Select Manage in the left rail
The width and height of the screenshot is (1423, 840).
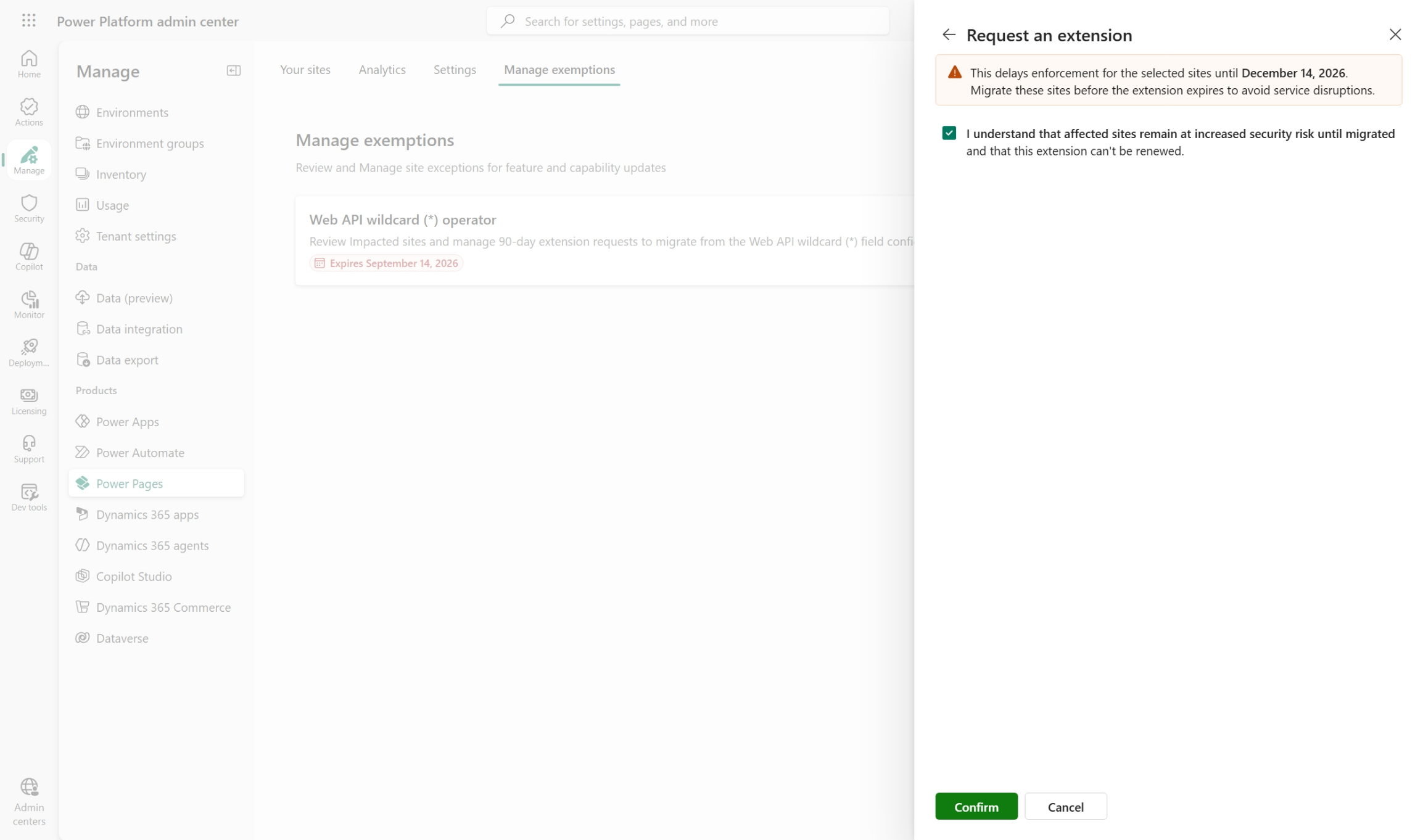pos(29,160)
